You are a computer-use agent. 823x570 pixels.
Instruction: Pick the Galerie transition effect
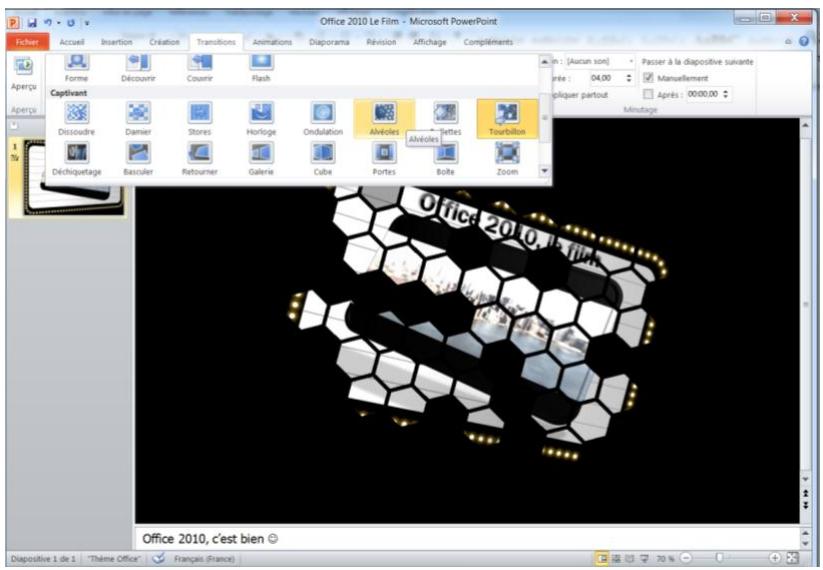pos(261,159)
